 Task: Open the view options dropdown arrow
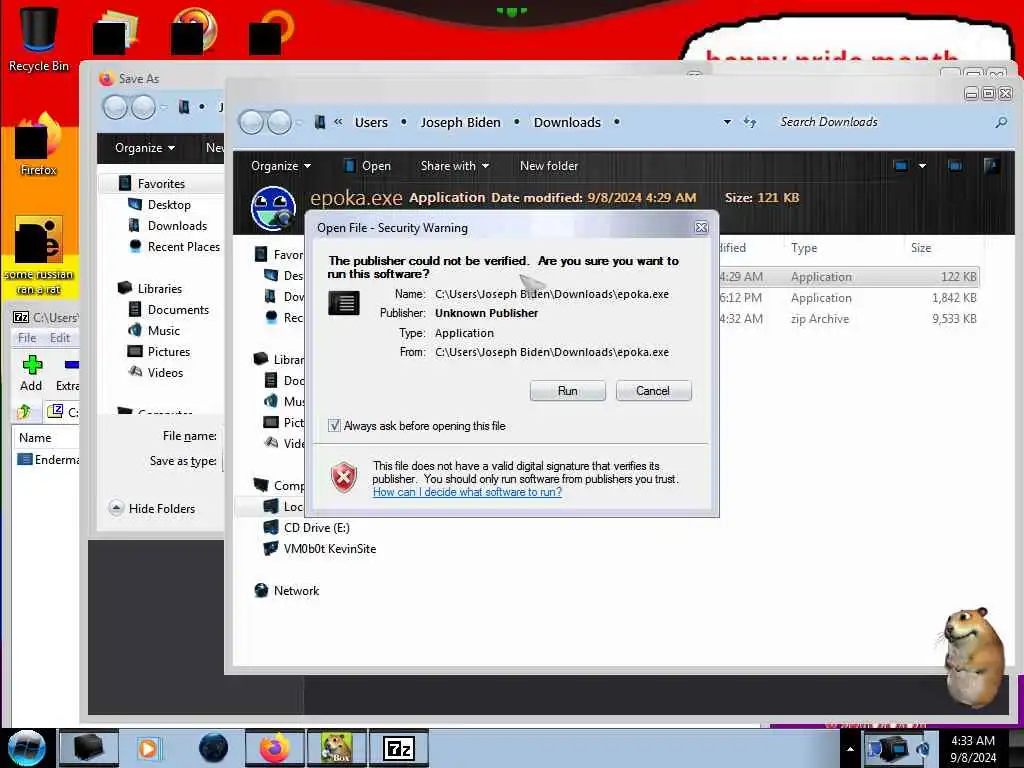pos(922,166)
